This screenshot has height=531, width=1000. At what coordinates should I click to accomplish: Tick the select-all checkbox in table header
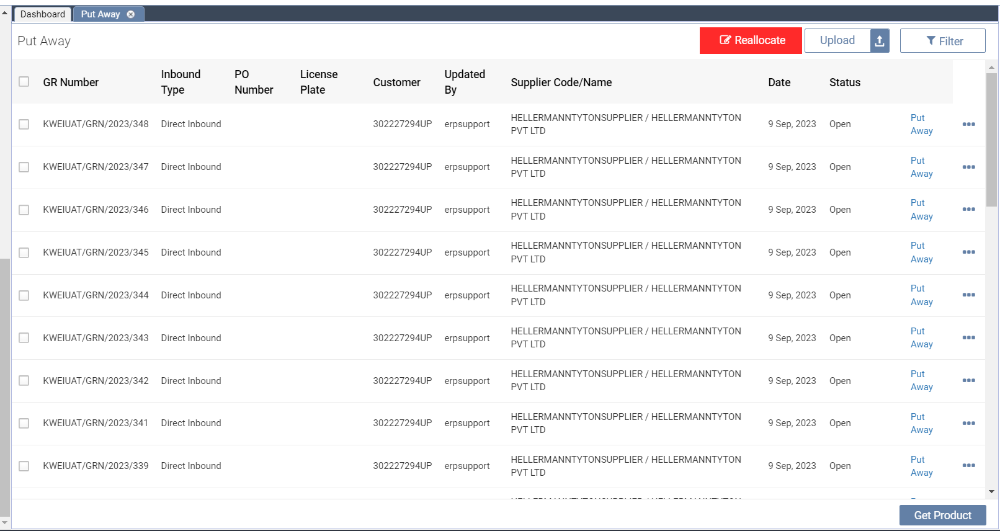(x=24, y=82)
